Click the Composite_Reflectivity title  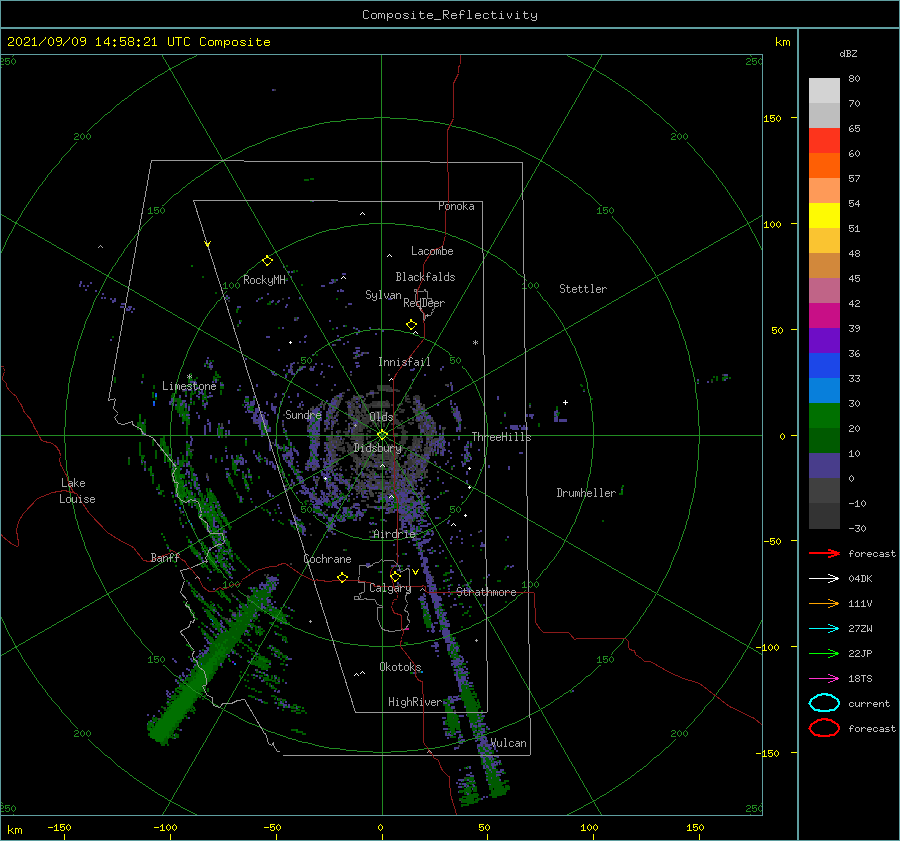pos(449,14)
